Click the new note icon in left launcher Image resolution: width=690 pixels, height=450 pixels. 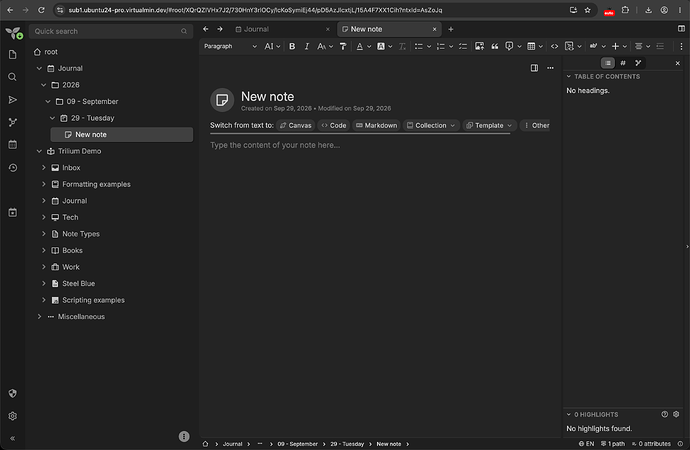pyautogui.click(x=12, y=54)
